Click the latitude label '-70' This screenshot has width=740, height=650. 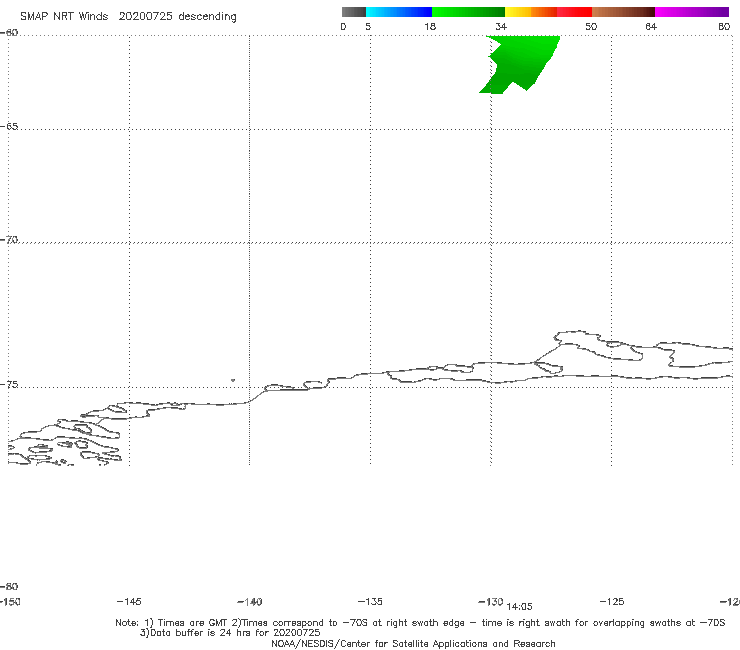coord(9,239)
